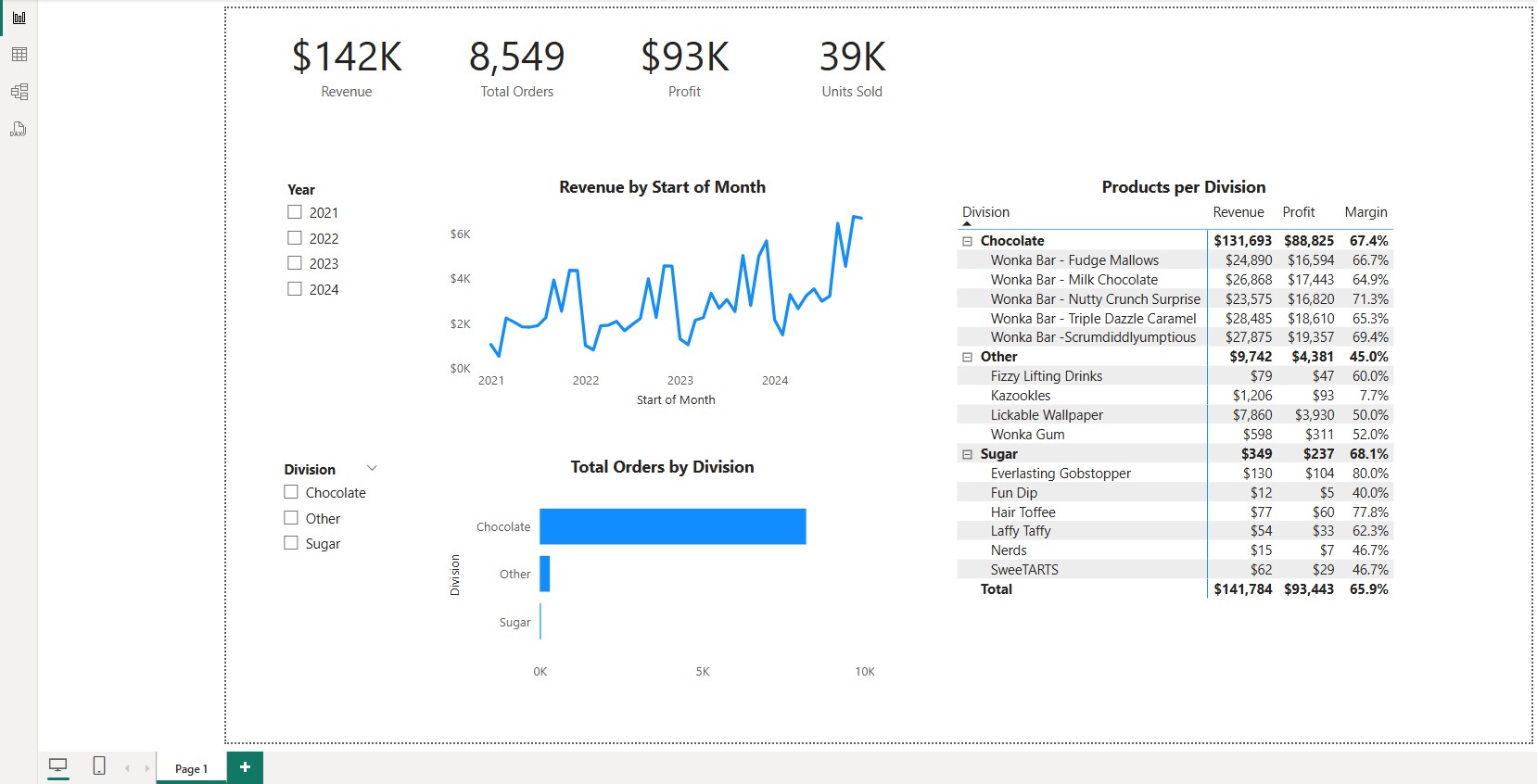This screenshot has height=784, width=1537.
Task: Open the DAX query view icon
Action: 19,129
